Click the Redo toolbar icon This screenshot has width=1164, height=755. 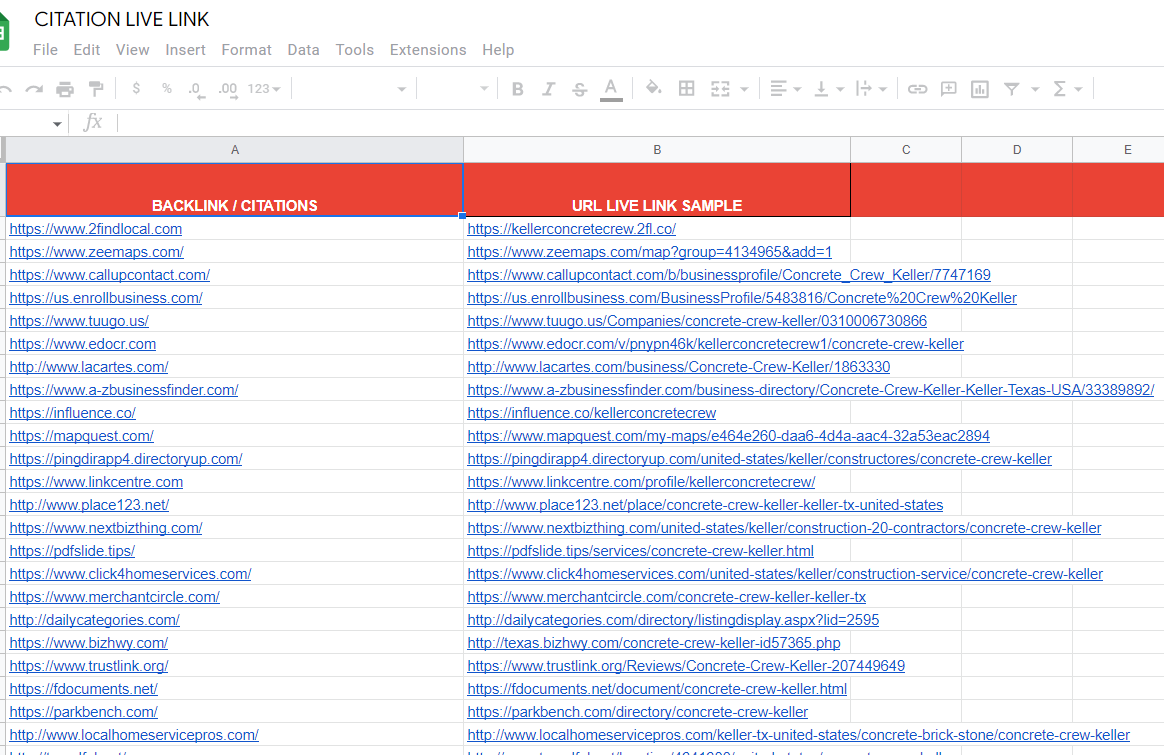point(34,89)
